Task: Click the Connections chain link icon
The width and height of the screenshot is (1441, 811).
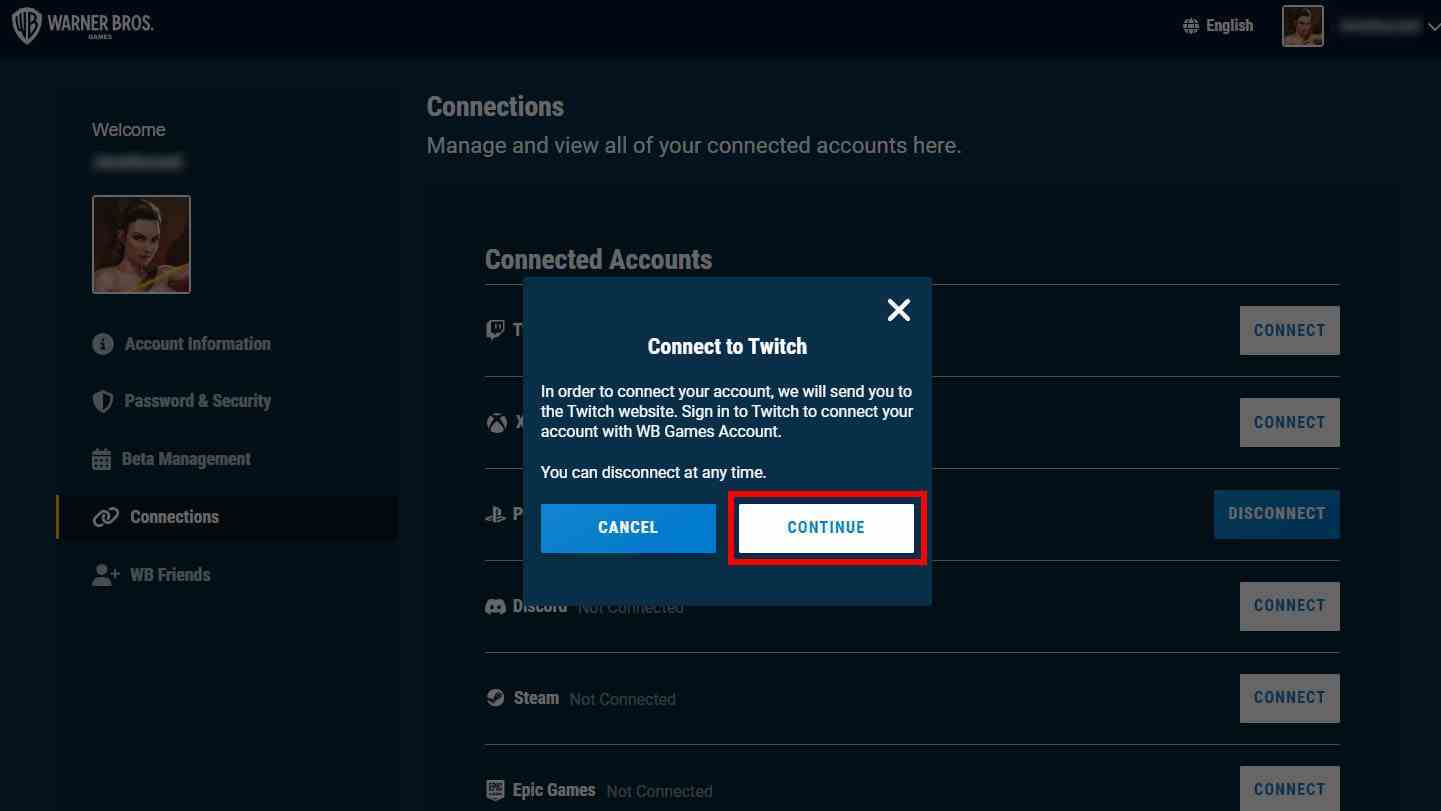Action: (x=105, y=517)
